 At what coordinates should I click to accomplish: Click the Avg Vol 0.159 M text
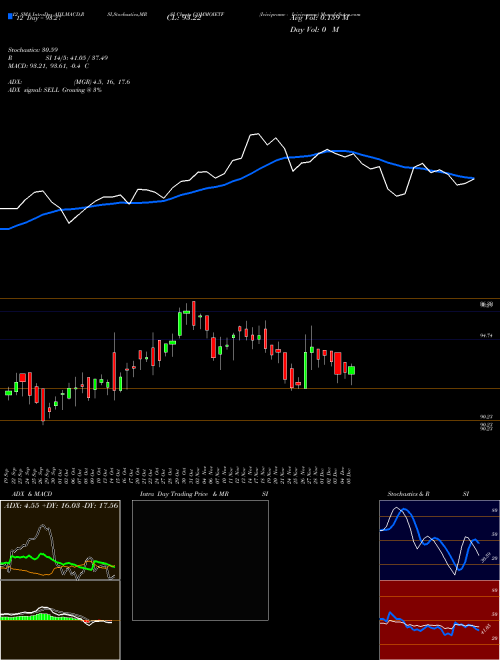pos(319,18)
